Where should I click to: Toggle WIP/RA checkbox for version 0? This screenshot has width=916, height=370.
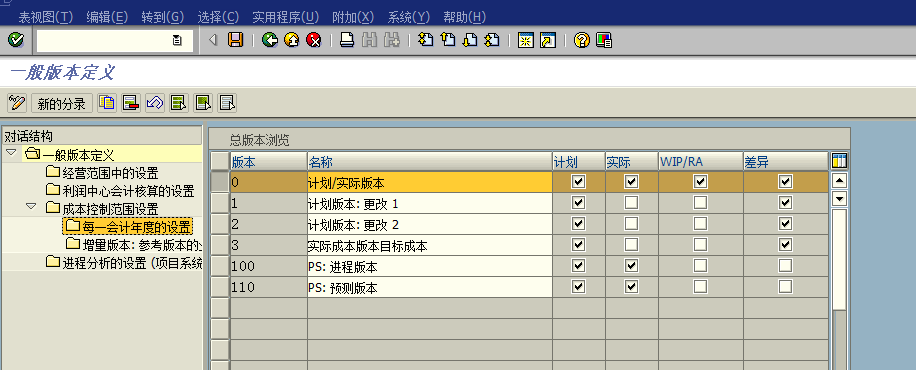pyautogui.click(x=700, y=182)
